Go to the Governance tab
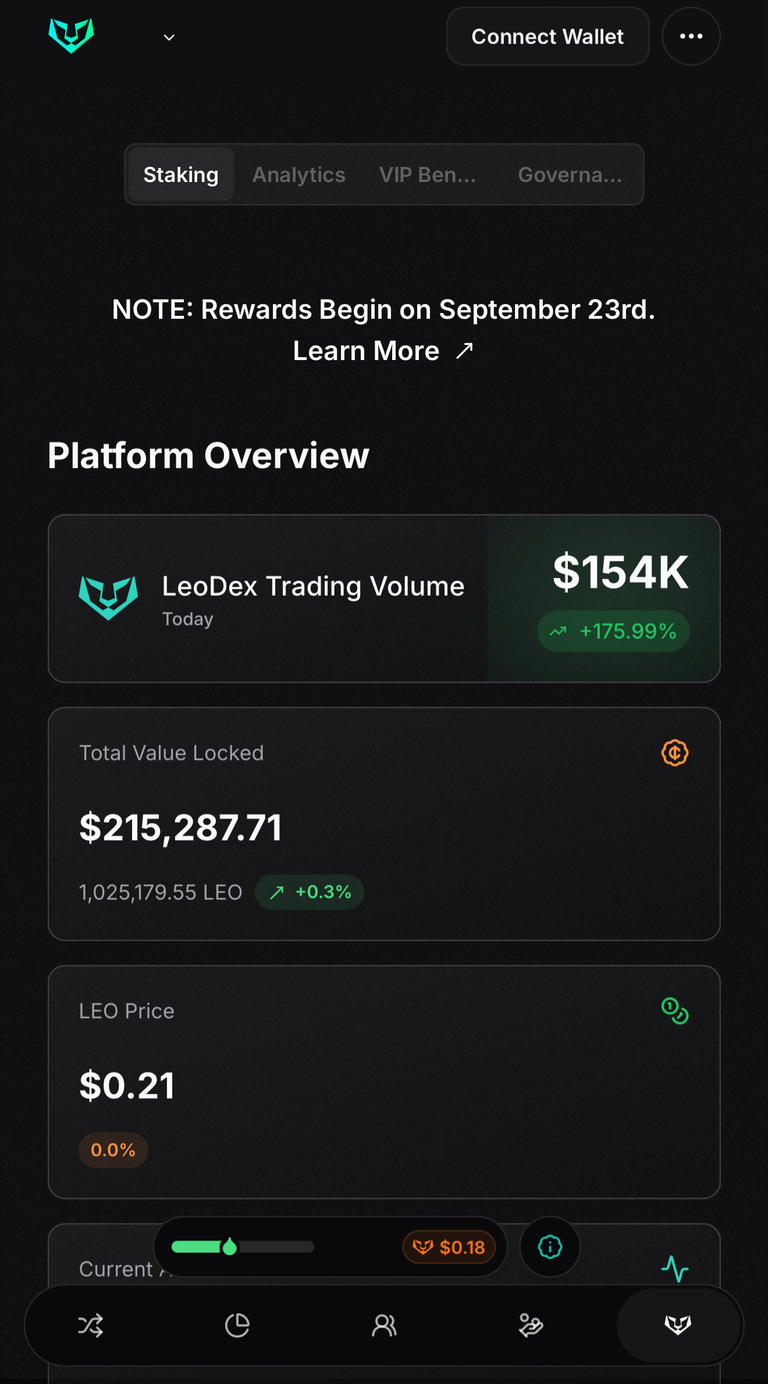768x1384 pixels. pos(569,175)
